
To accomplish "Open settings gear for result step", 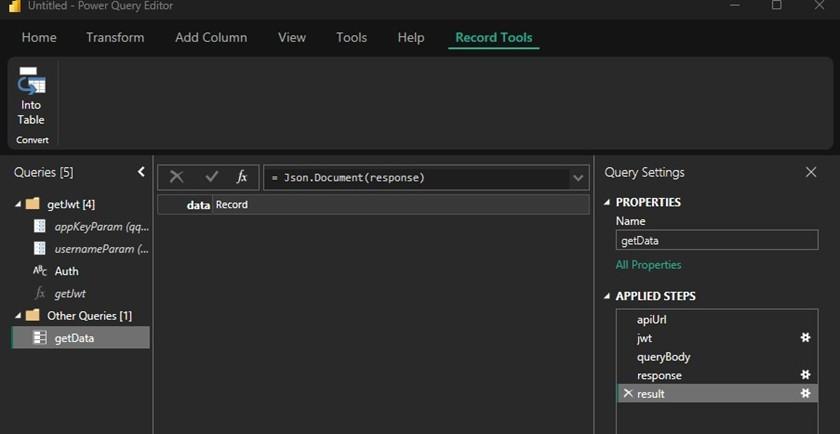I will [x=805, y=394].
